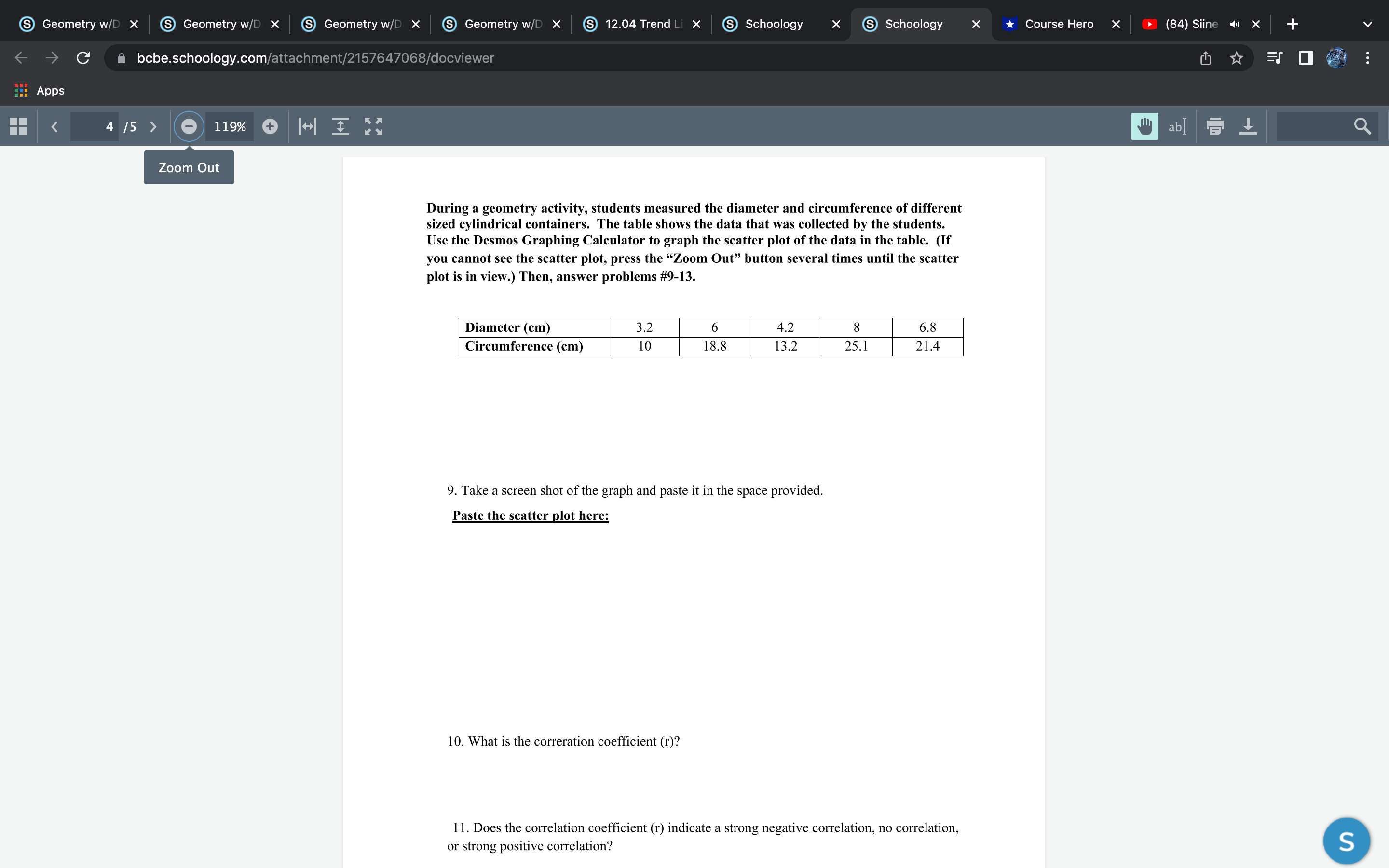Click the document search field
Screen dimensions: 1389x868
pos(1313,126)
